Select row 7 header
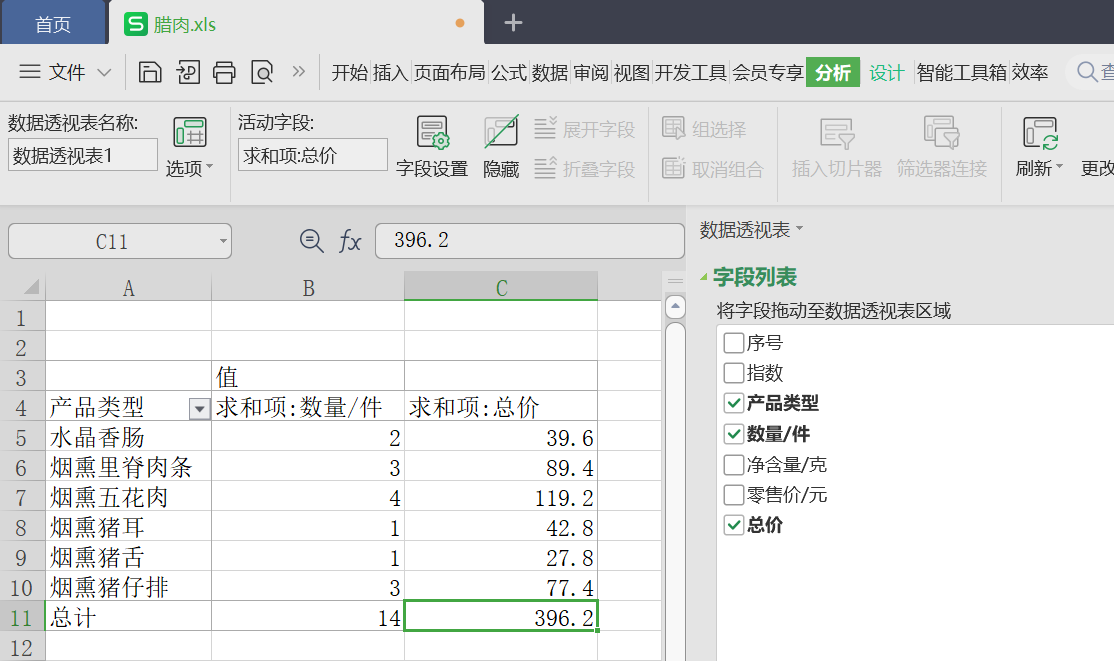1114x661 pixels. [x=21, y=497]
